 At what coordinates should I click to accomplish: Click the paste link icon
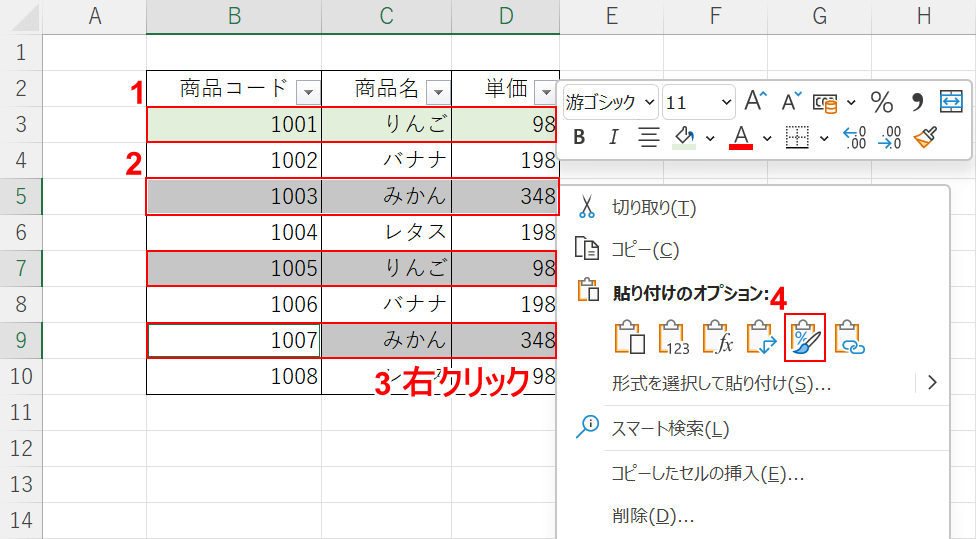click(849, 338)
